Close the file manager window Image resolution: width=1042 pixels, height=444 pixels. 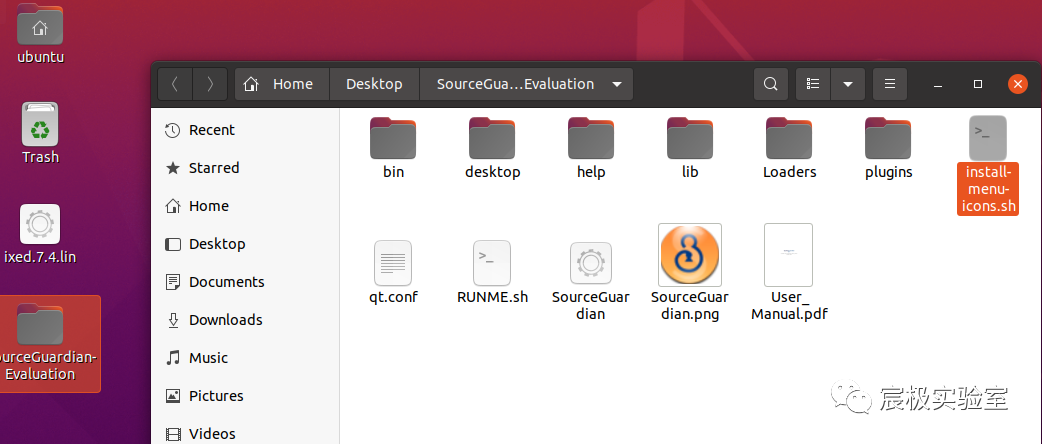tap(1017, 84)
